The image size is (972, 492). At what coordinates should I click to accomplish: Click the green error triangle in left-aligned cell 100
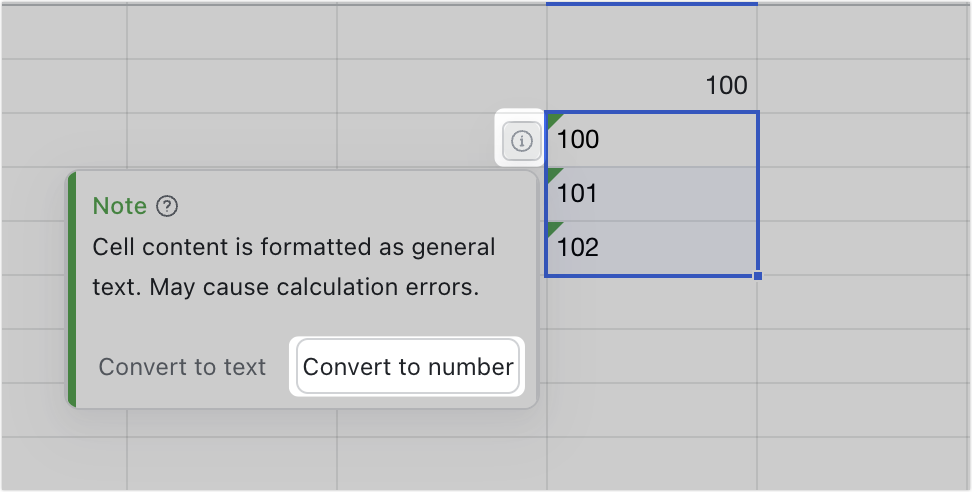tap(553, 120)
